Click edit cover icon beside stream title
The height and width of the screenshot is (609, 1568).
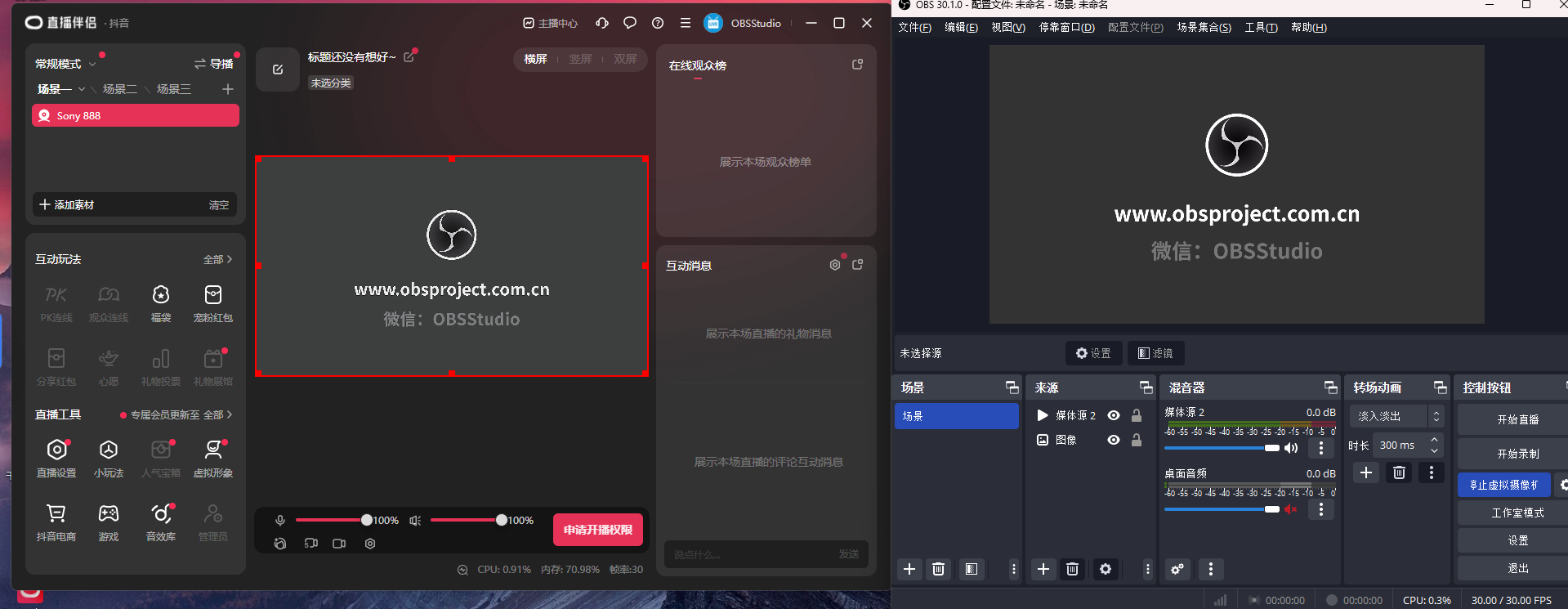click(x=278, y=69)
